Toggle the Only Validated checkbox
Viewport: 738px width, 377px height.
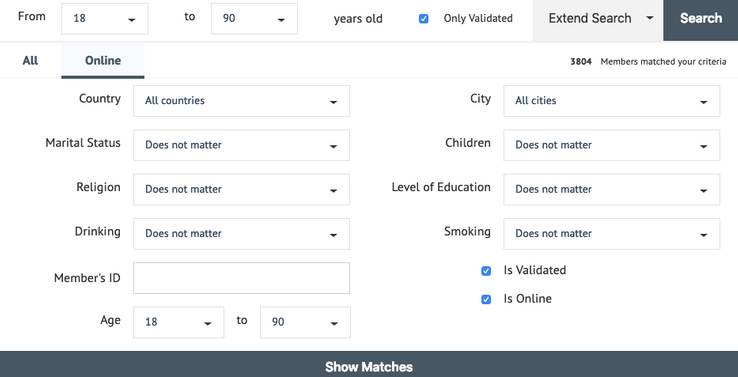click(x=424, y=19)
